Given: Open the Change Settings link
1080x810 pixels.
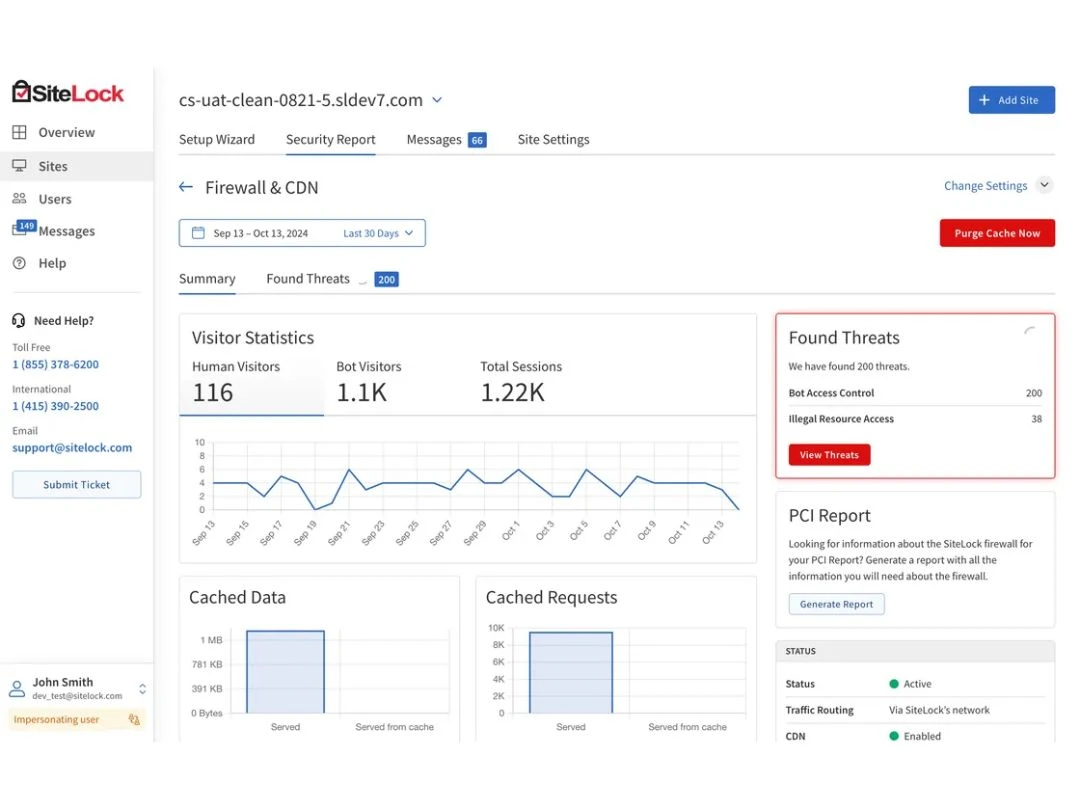Looking at the screenshot, I should 985,186.
